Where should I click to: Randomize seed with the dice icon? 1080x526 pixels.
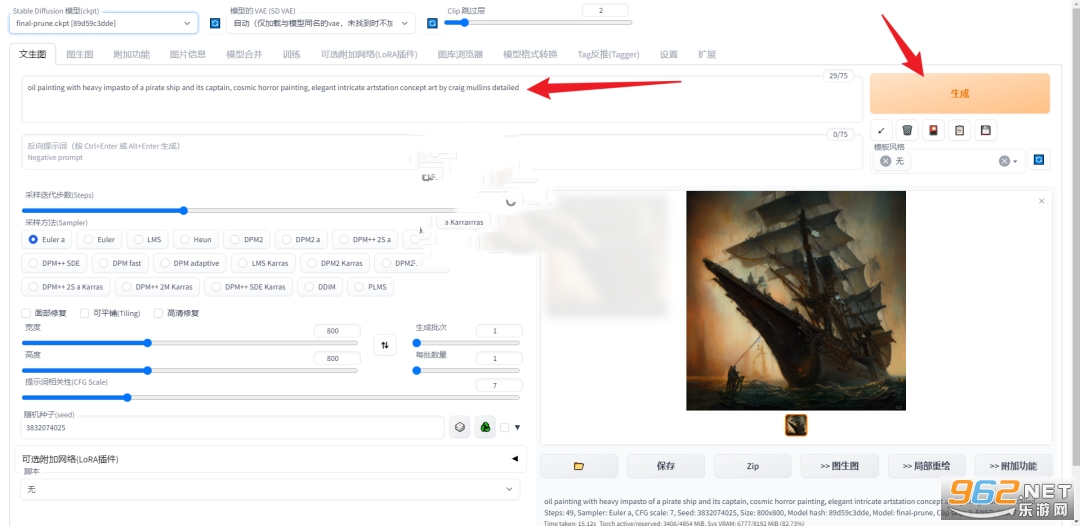click(459, 427)
